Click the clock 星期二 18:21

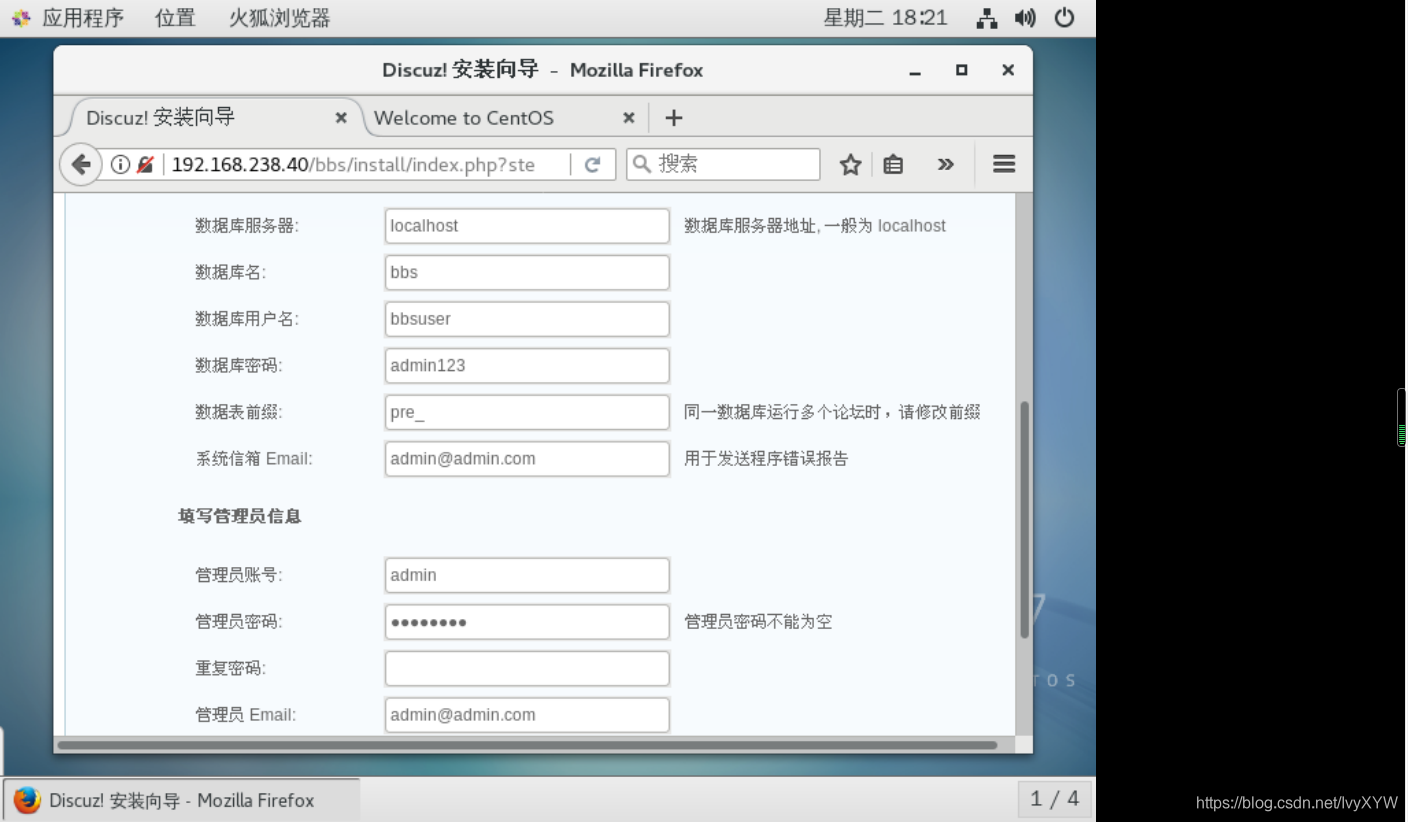tap(885, 17)
